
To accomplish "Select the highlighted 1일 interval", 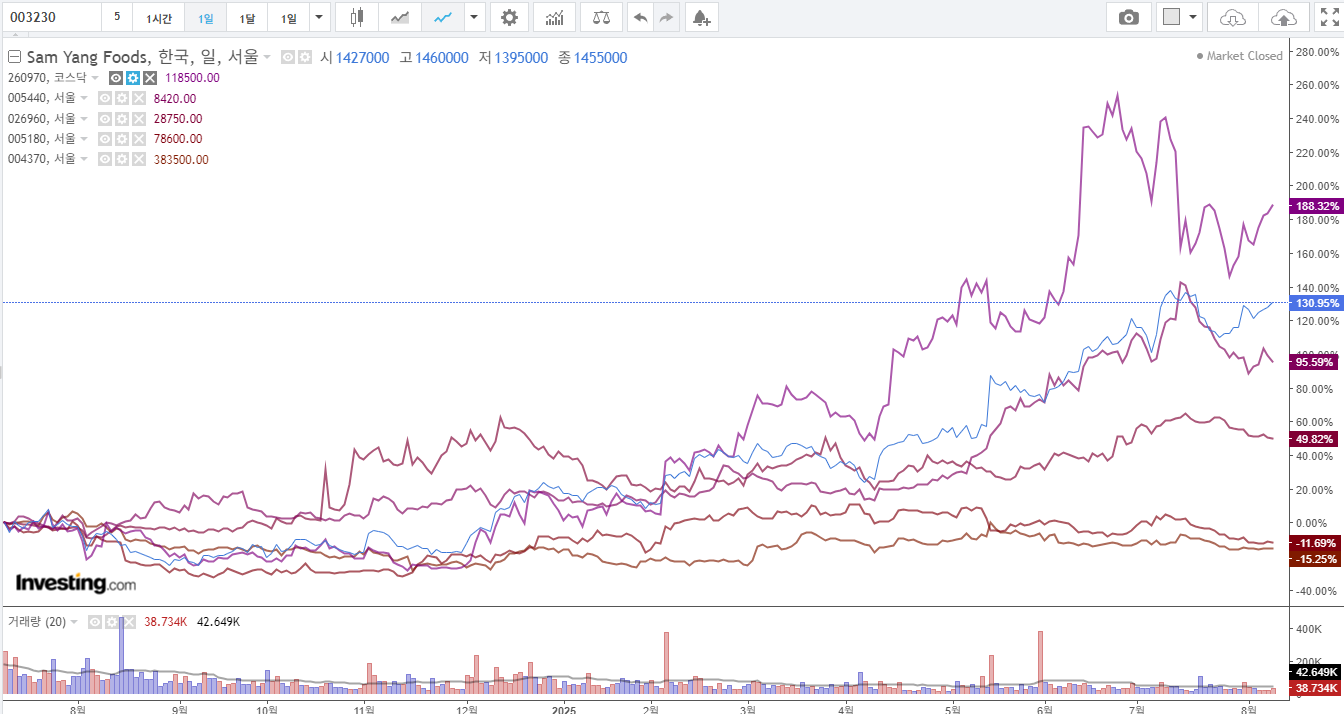I will (x=205, y=17).
